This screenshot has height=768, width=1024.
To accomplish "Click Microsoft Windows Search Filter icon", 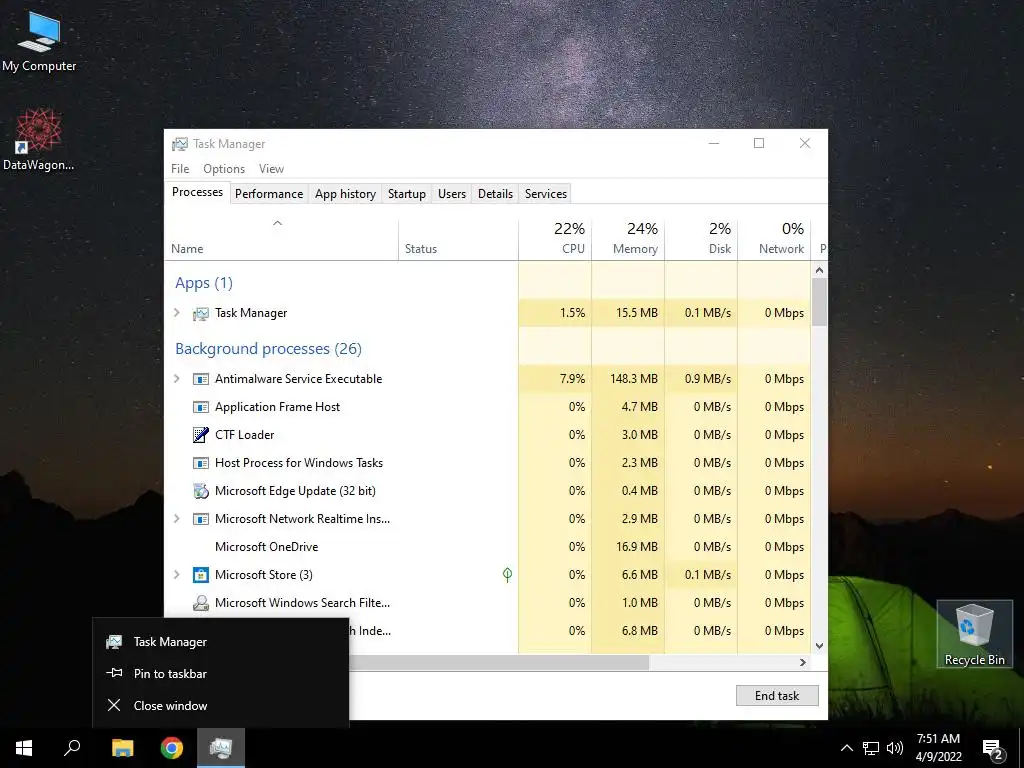I will (200, 603).
